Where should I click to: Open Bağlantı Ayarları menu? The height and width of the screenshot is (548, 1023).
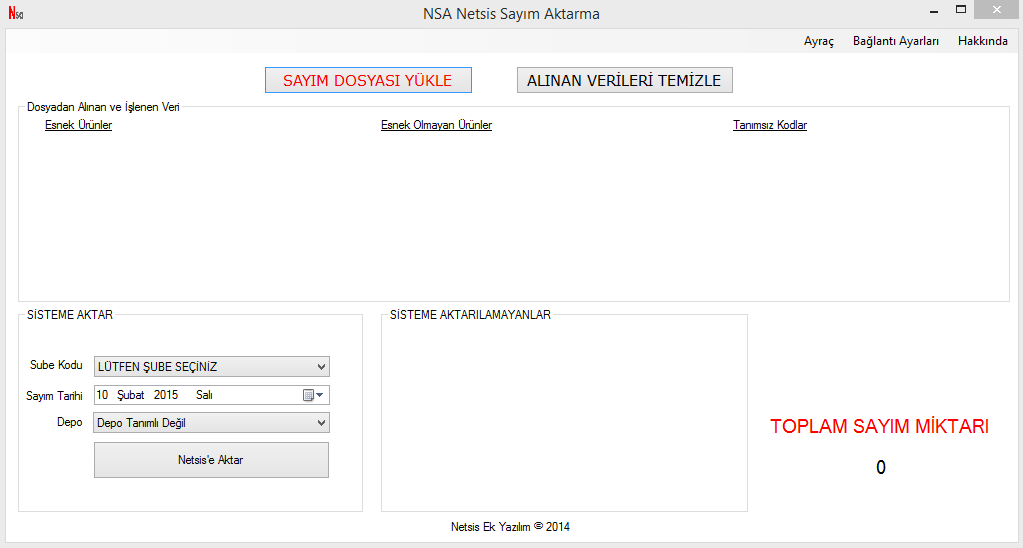pos(896,41)
